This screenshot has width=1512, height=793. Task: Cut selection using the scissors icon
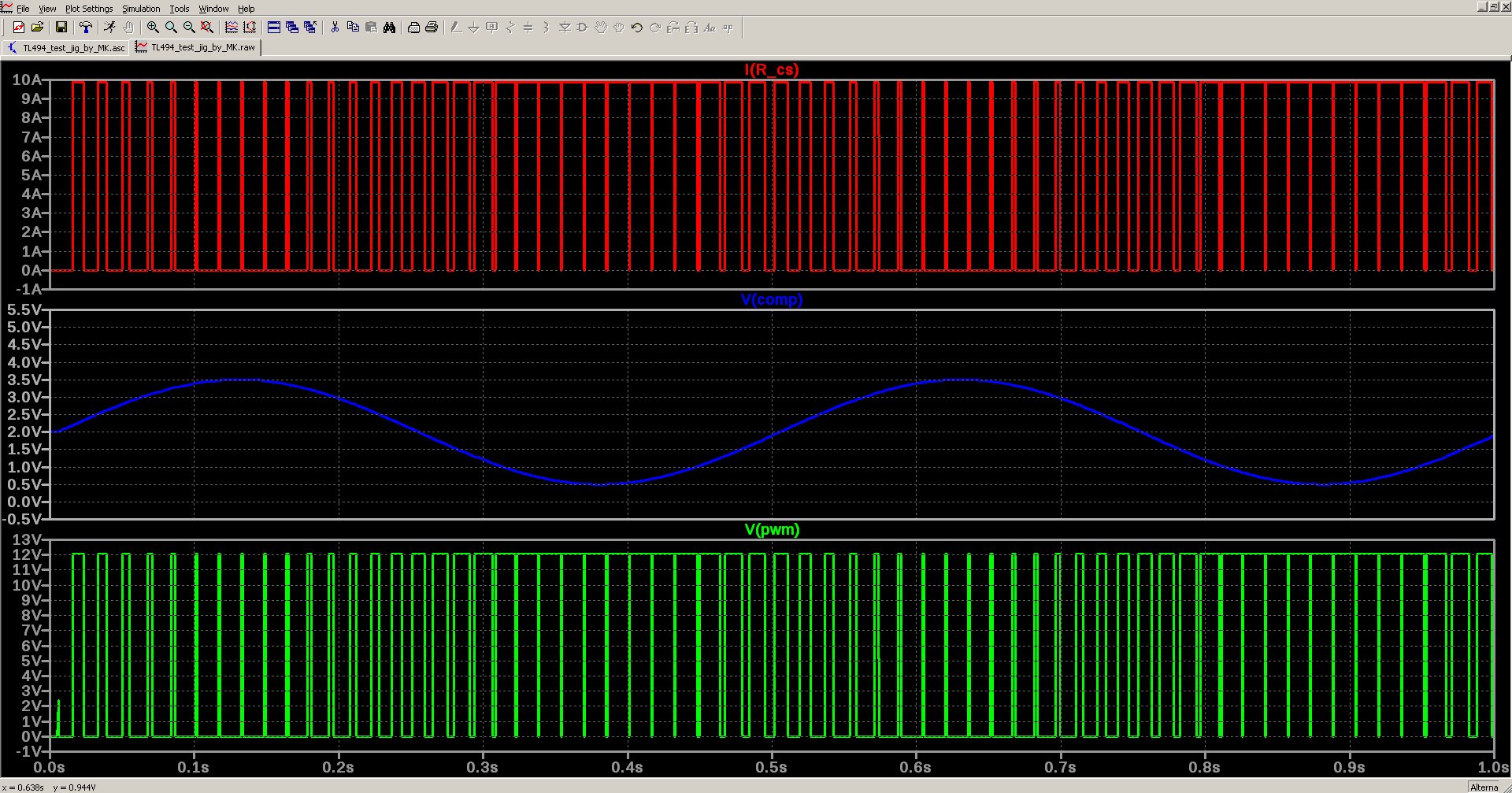(x=334, y=28)
